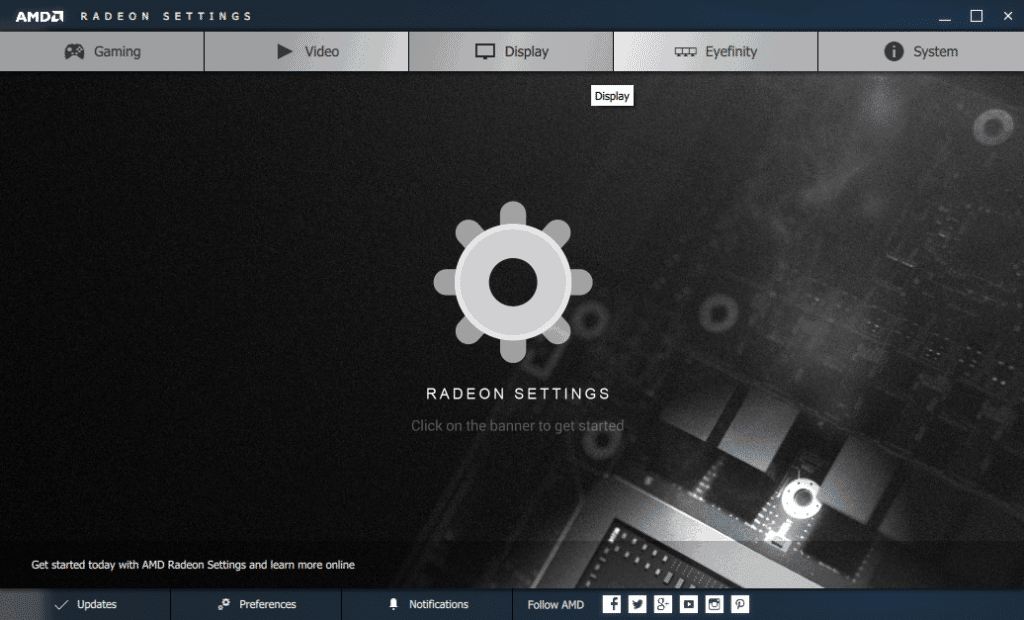Open the Preferences panel
The height and width of the screenshot is (620, 1024).
(256, 604)
